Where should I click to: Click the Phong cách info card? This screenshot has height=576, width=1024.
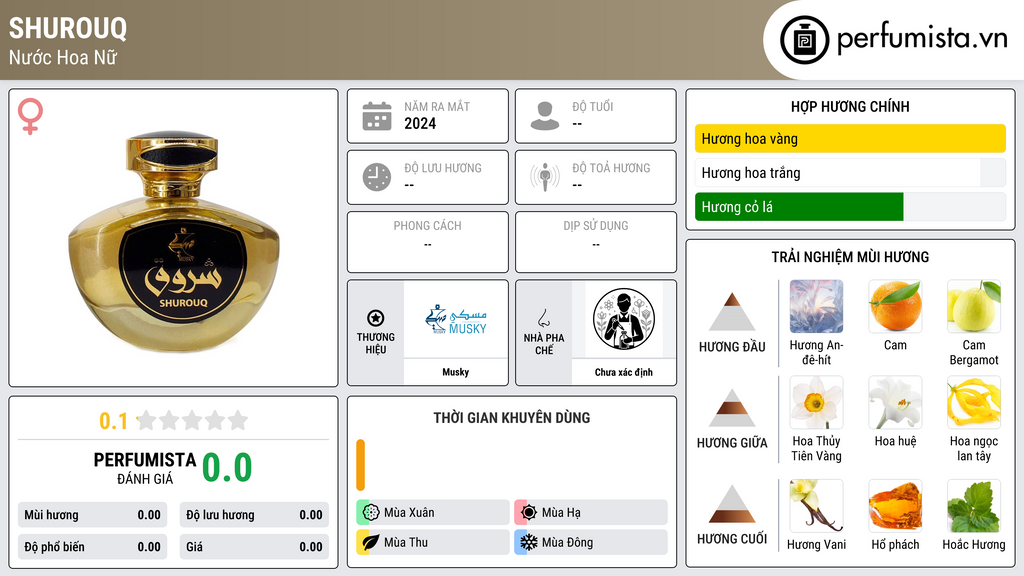(x=428, y=242)
